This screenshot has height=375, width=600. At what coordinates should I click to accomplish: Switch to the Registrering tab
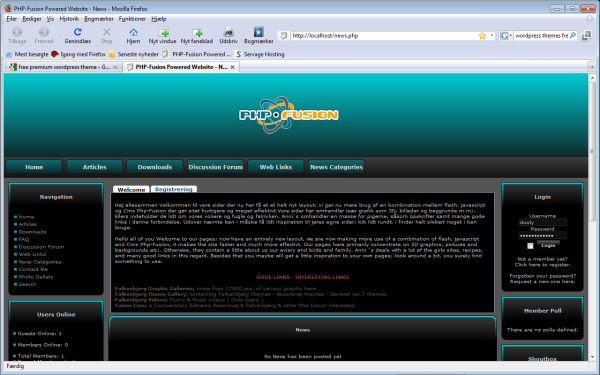click(174, 189)
